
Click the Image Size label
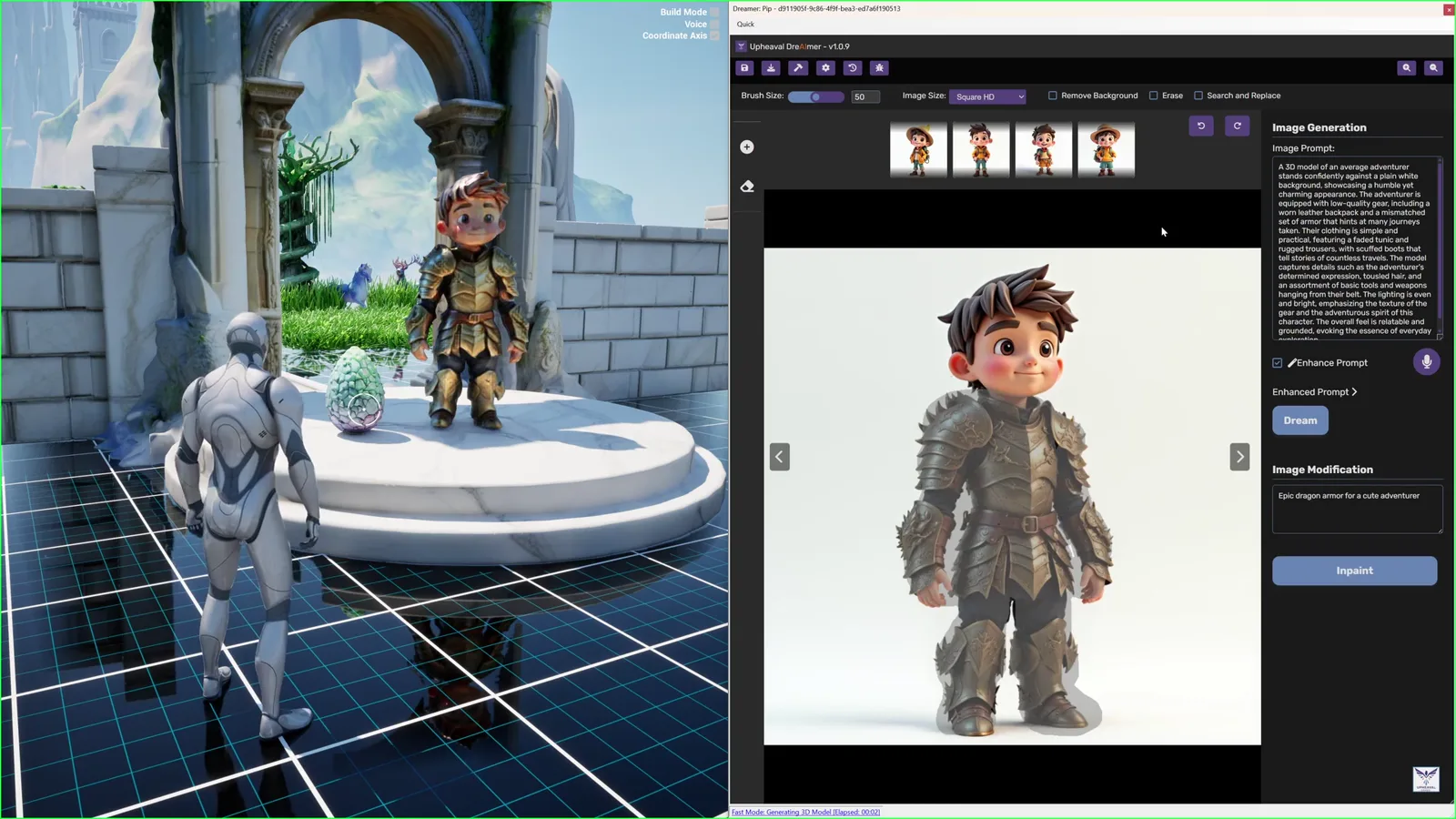(x=924, y=96)
